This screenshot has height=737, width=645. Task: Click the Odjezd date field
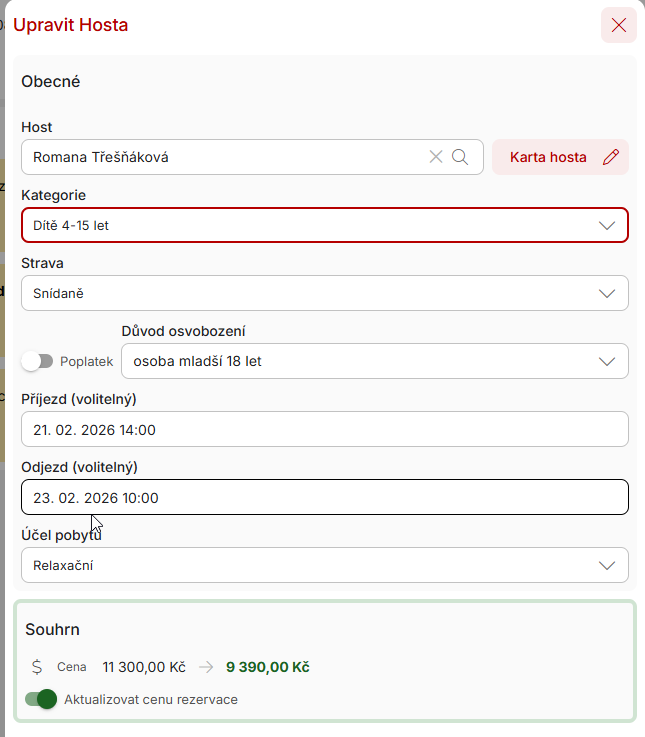coord(324,497)
